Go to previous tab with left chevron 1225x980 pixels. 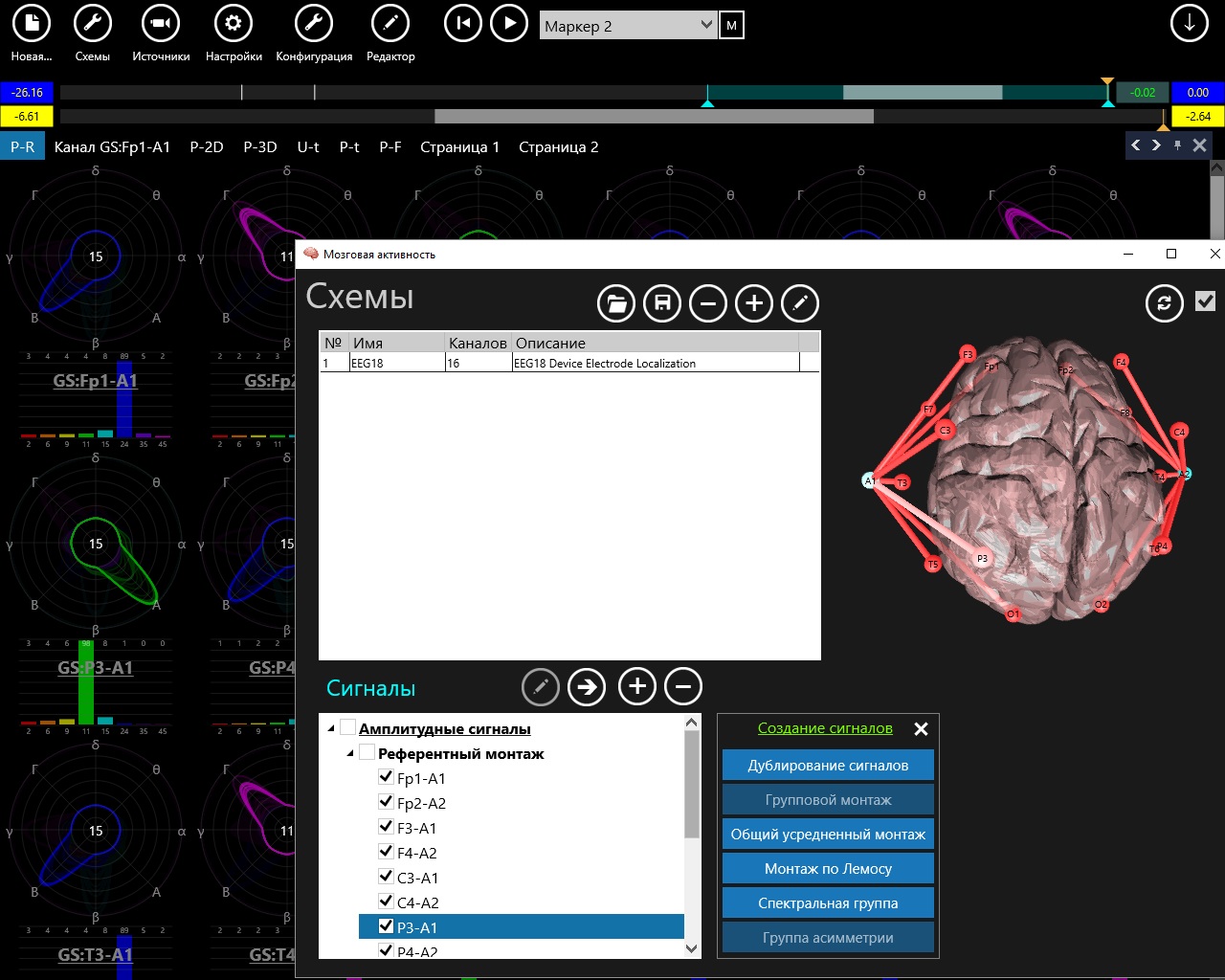tap(1136, 145)
